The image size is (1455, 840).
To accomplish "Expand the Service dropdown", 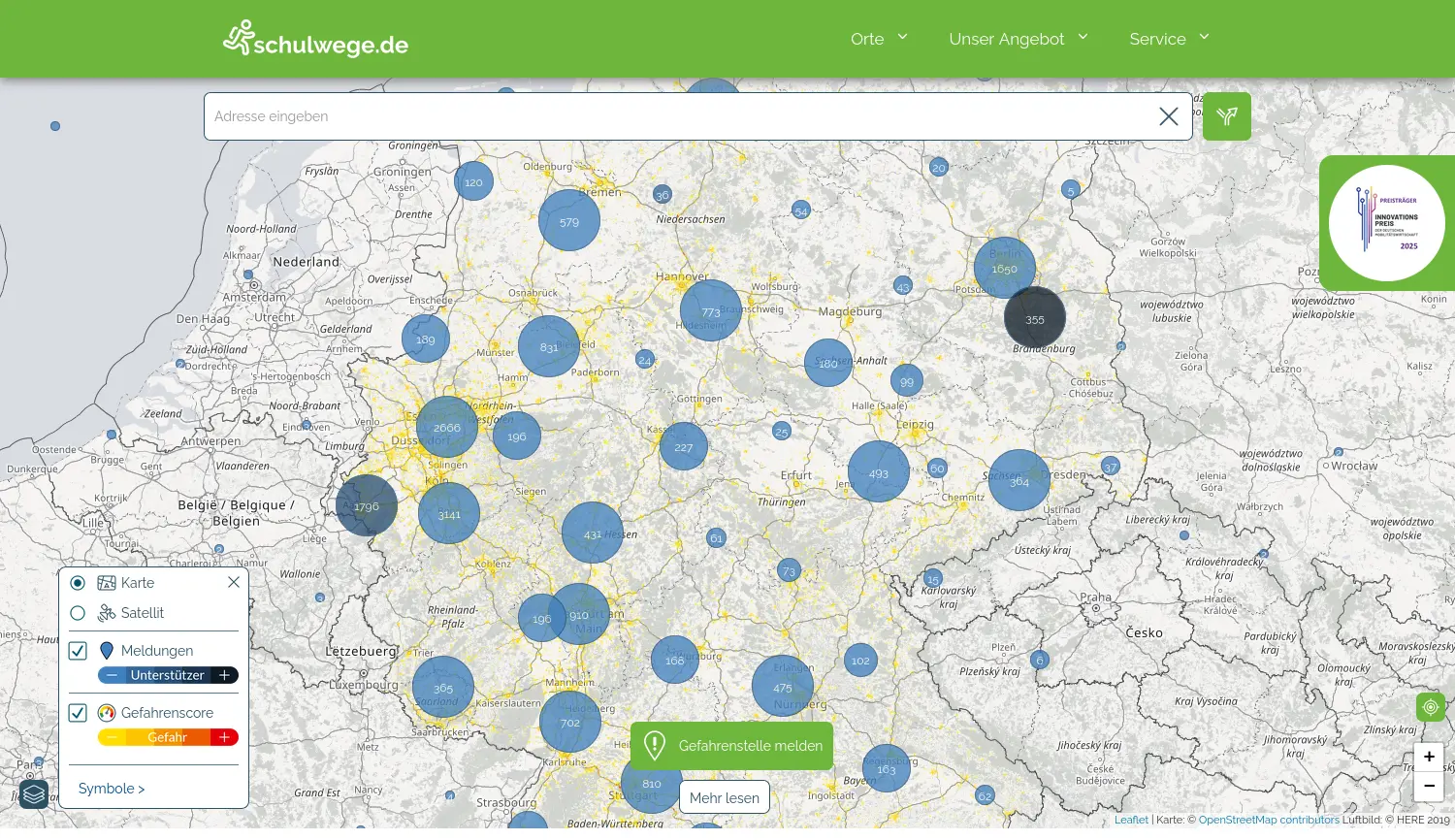I will click(x=1169, y=39).
